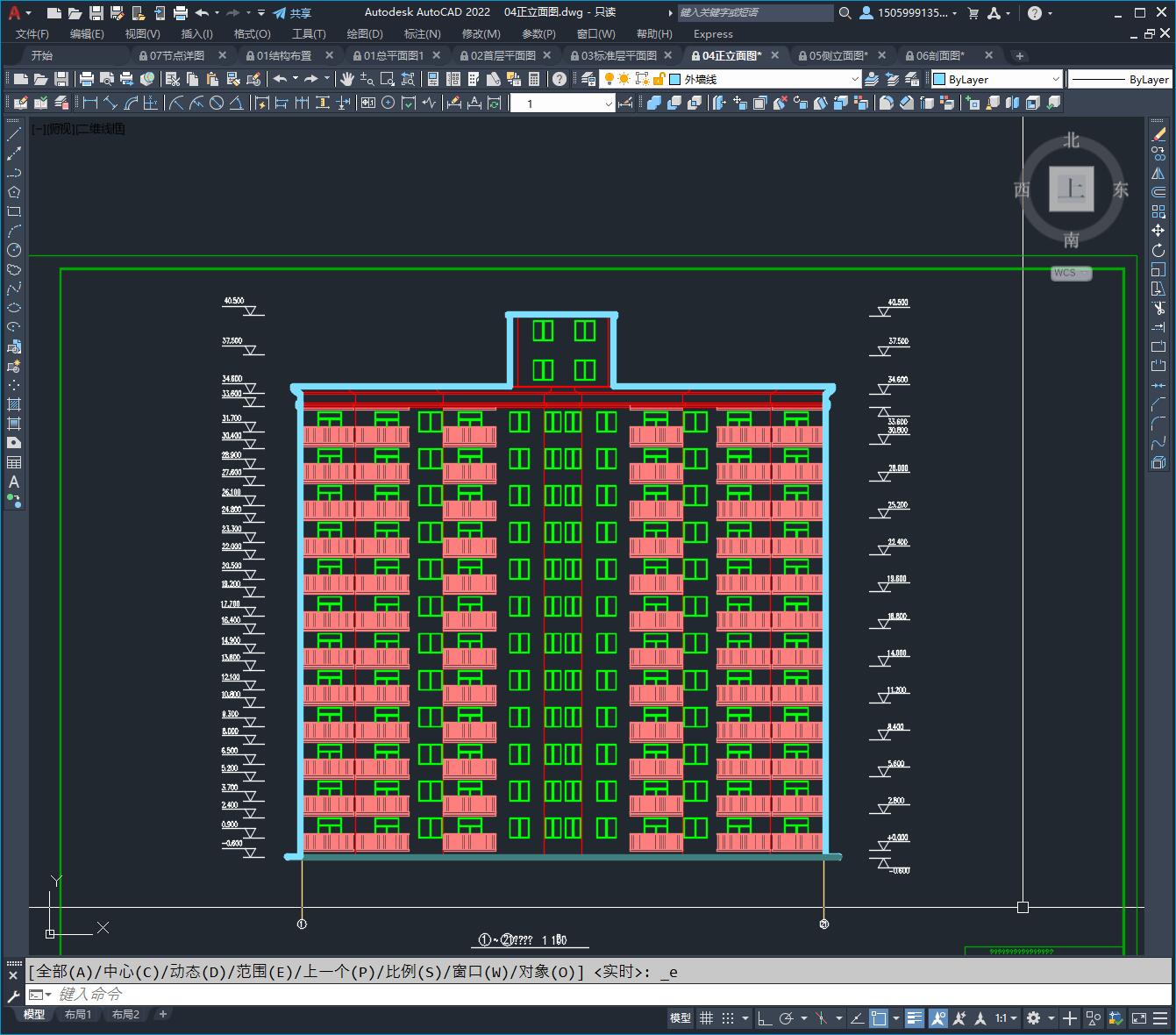1176x1035 pixels.
Task: Select the Linear dimension tool
Action: click(90, 103)
